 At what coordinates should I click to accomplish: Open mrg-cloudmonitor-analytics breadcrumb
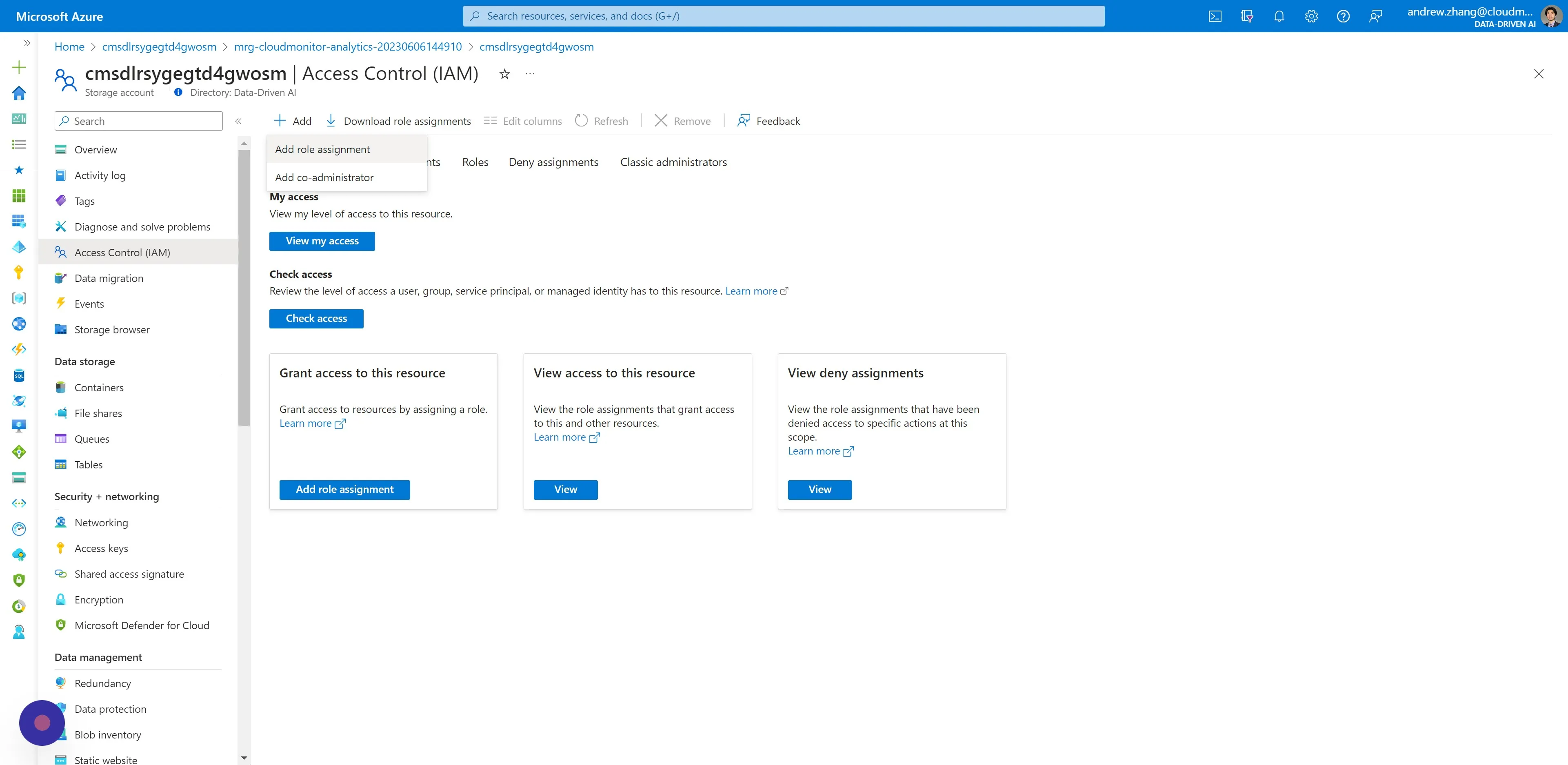[x=348, y=47]
